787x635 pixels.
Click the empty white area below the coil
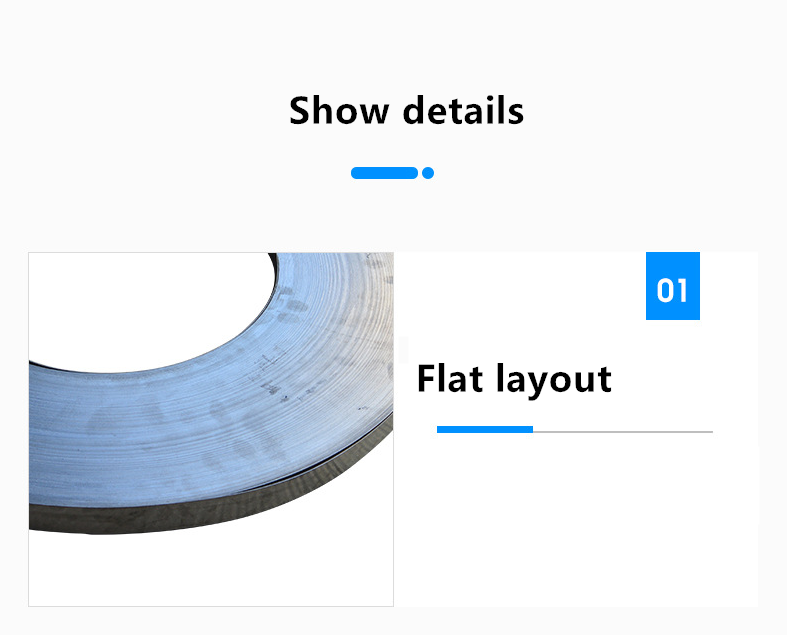coord(211,570)
